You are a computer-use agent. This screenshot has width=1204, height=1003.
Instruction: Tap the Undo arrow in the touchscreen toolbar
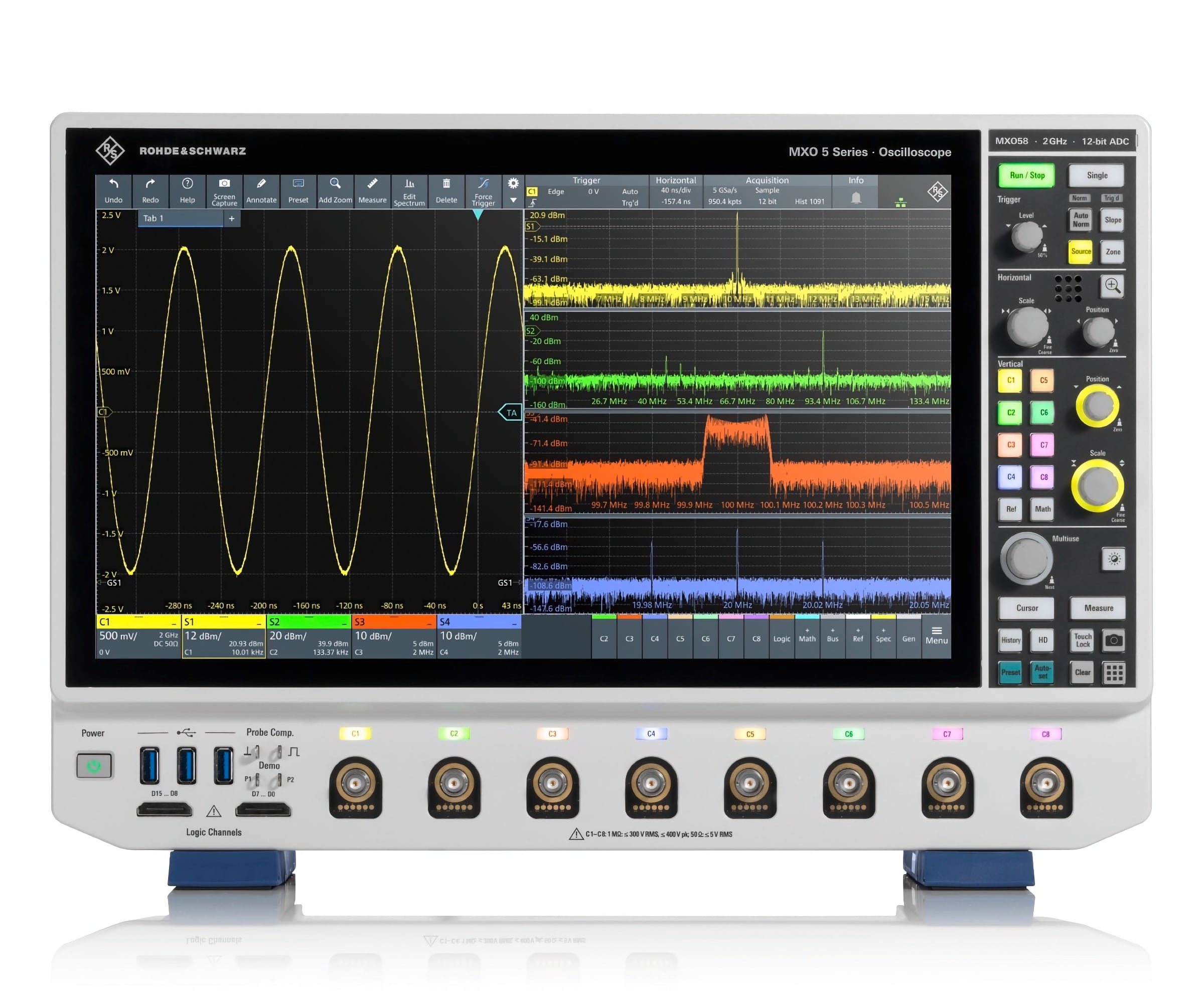[x=113, y=191]
